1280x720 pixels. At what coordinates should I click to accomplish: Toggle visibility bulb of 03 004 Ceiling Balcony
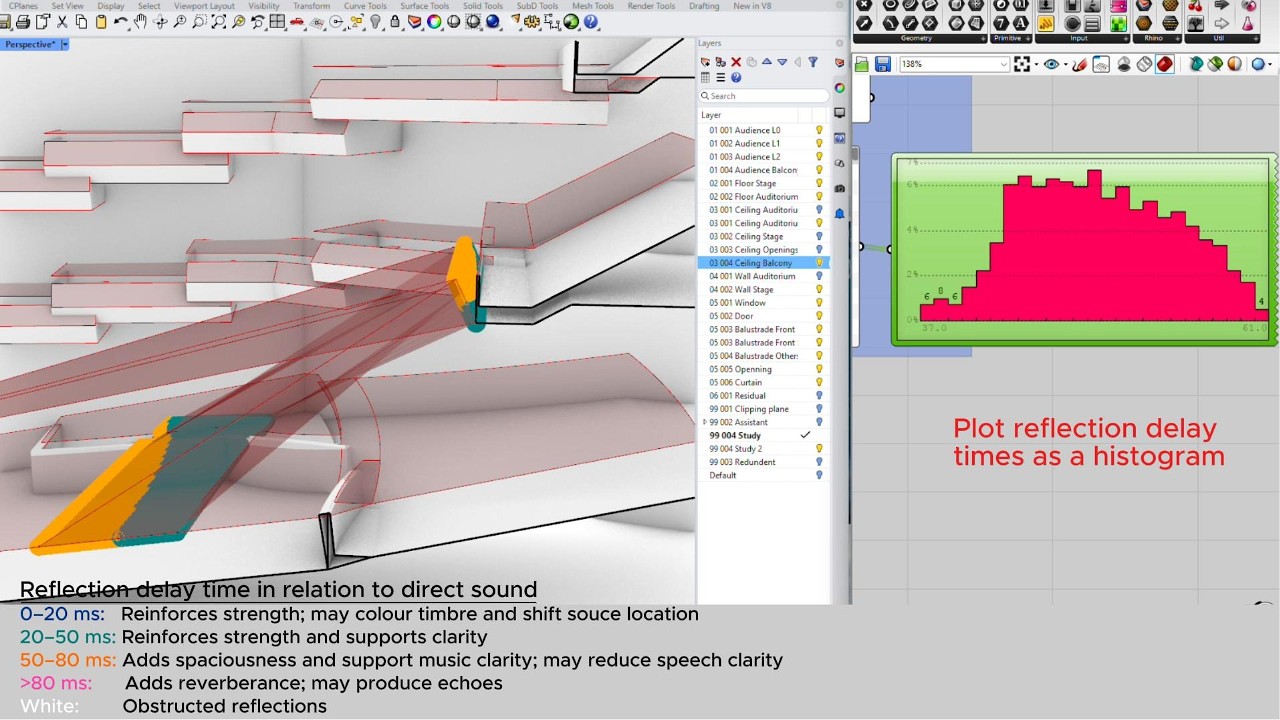coord(819,263)
